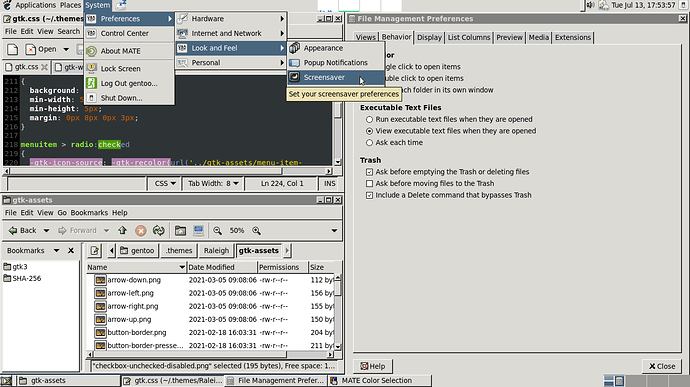Toggle Ask before emptying the Trash checkbox
Image resolution: width=690 pixels, height=387 pixels.
[x=369, y=172]
